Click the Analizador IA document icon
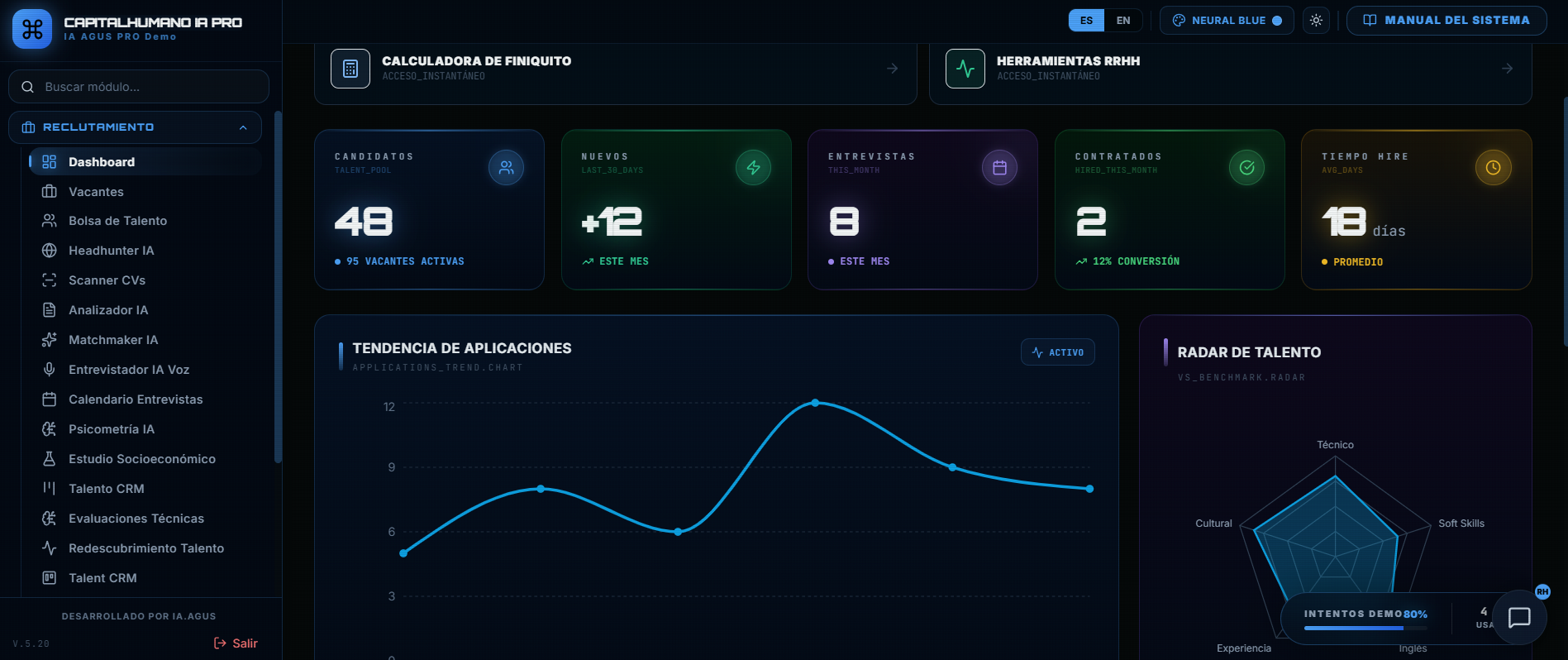 pyautogui.click(x=50, y=310)
